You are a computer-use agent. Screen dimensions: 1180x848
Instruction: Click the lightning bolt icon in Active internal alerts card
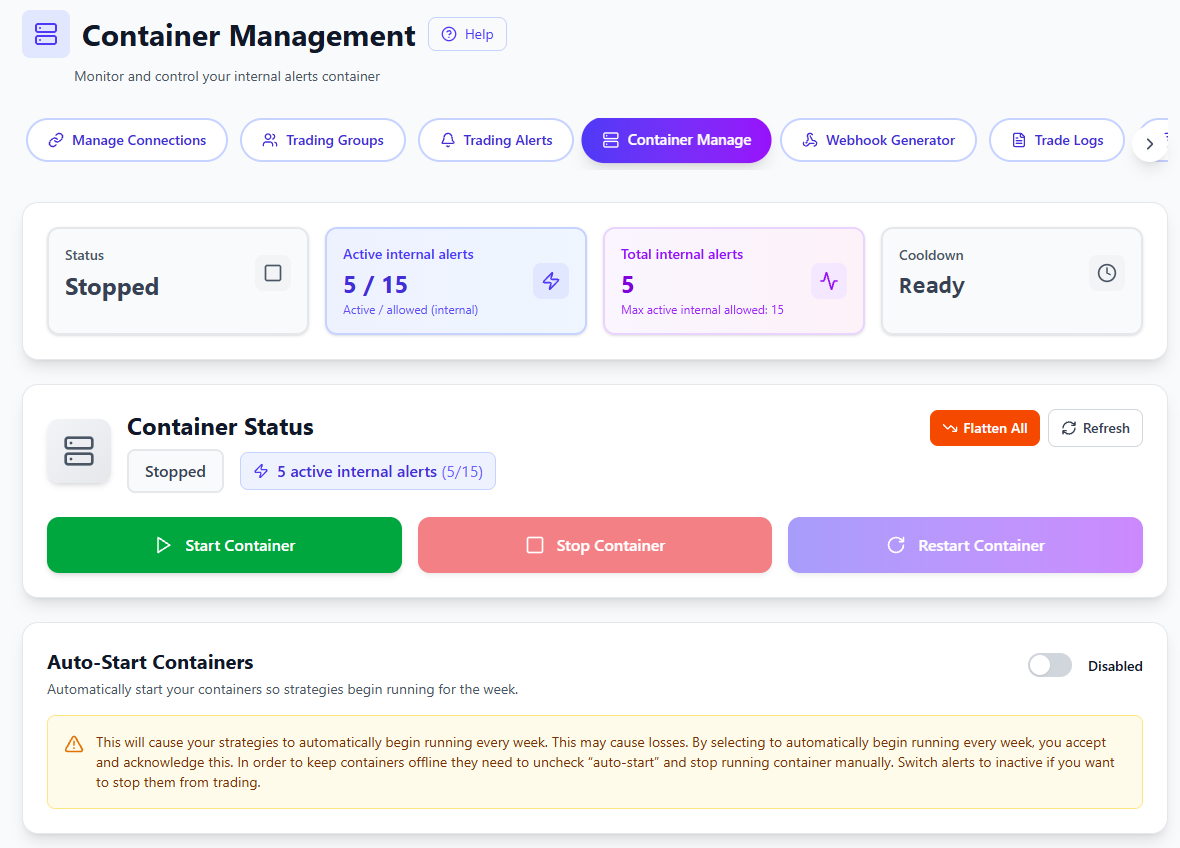pyautogui.click(x=551, y=281)
